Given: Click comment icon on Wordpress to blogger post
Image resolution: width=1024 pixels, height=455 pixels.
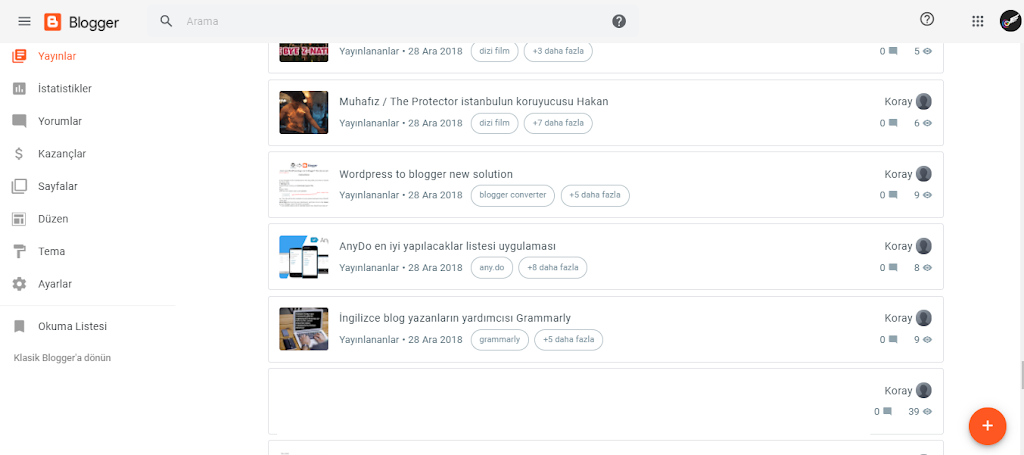Looking at the screenshot, I should tap(893, 195).
